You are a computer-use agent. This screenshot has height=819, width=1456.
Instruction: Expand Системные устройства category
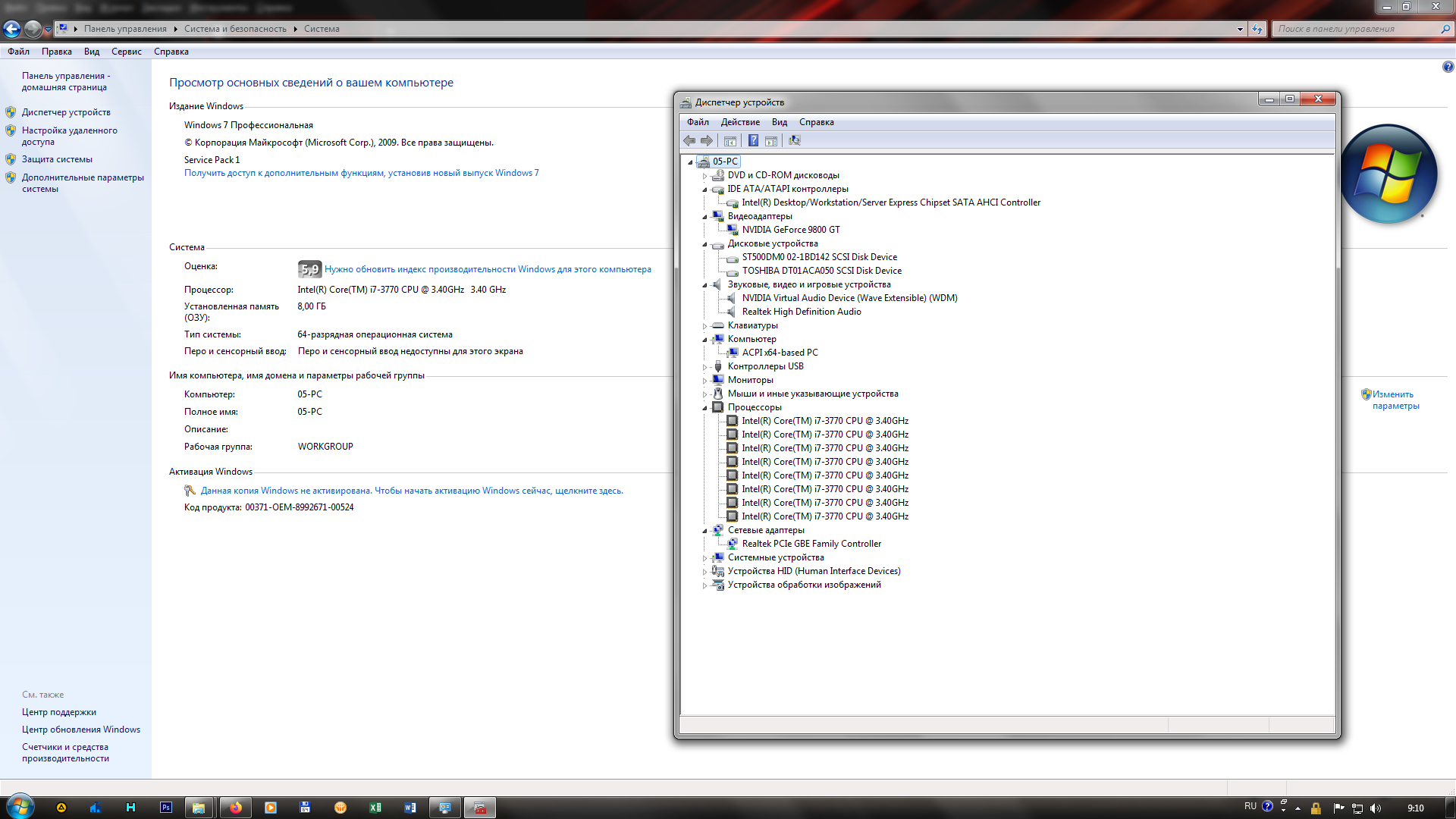click(x=704, y=557)
